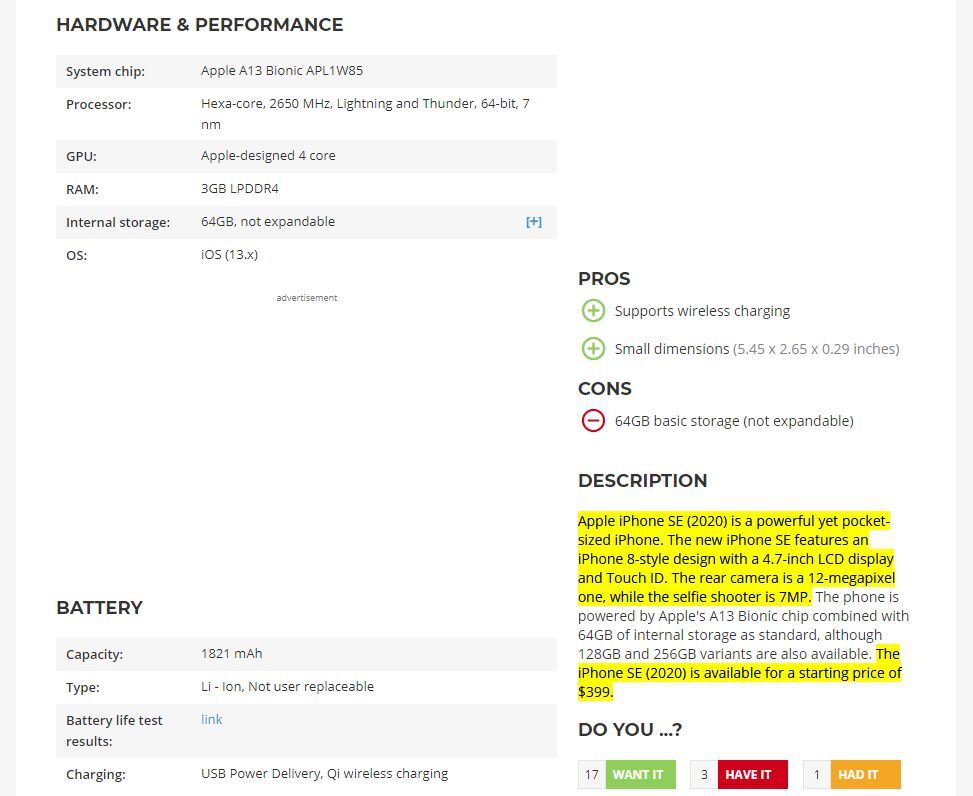Screen dimensions: 973x796
Task: Click the Internal storage row
Action: (306, 222)
